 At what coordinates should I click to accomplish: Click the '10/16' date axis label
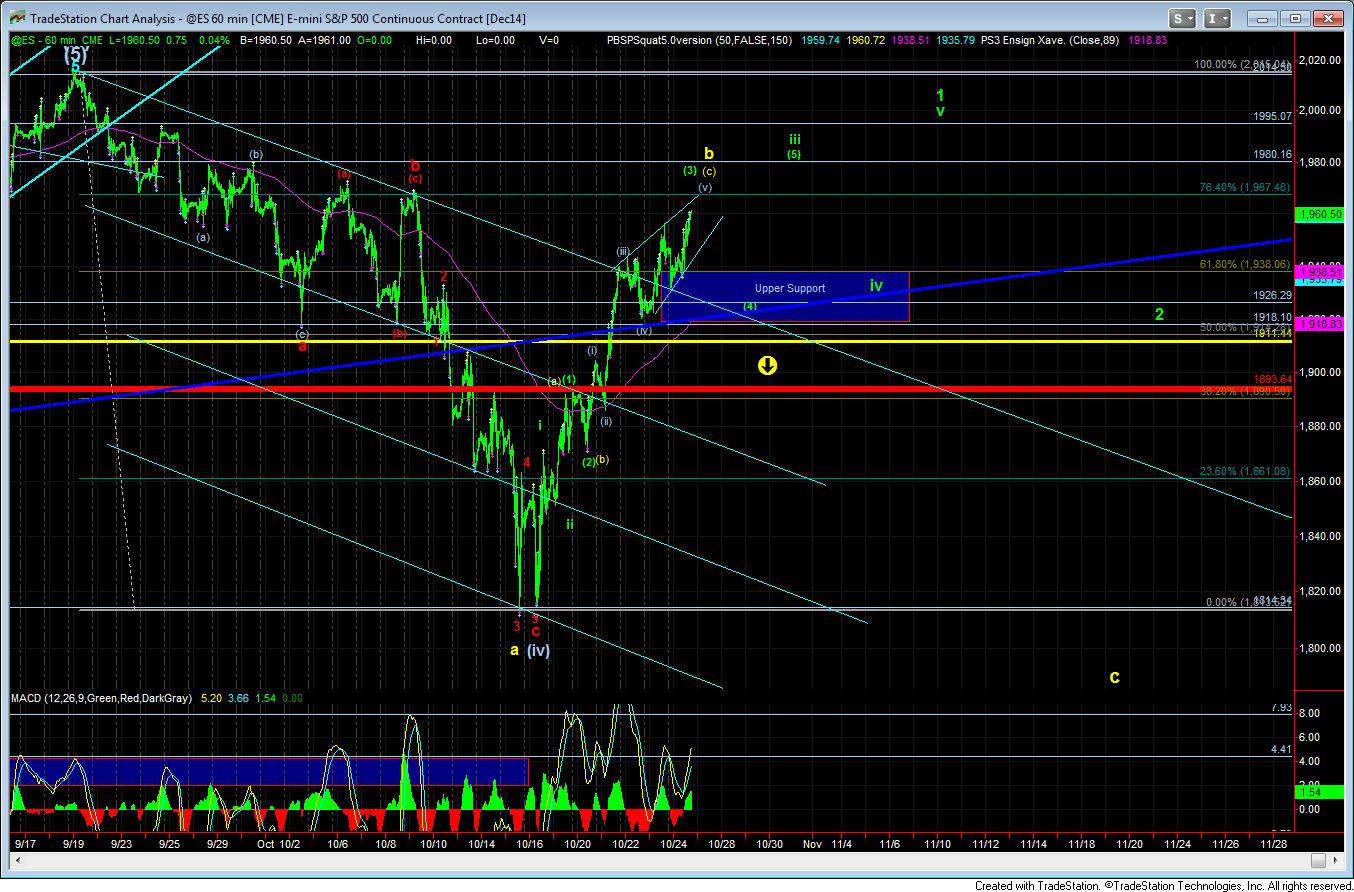[x=529, y=844]
